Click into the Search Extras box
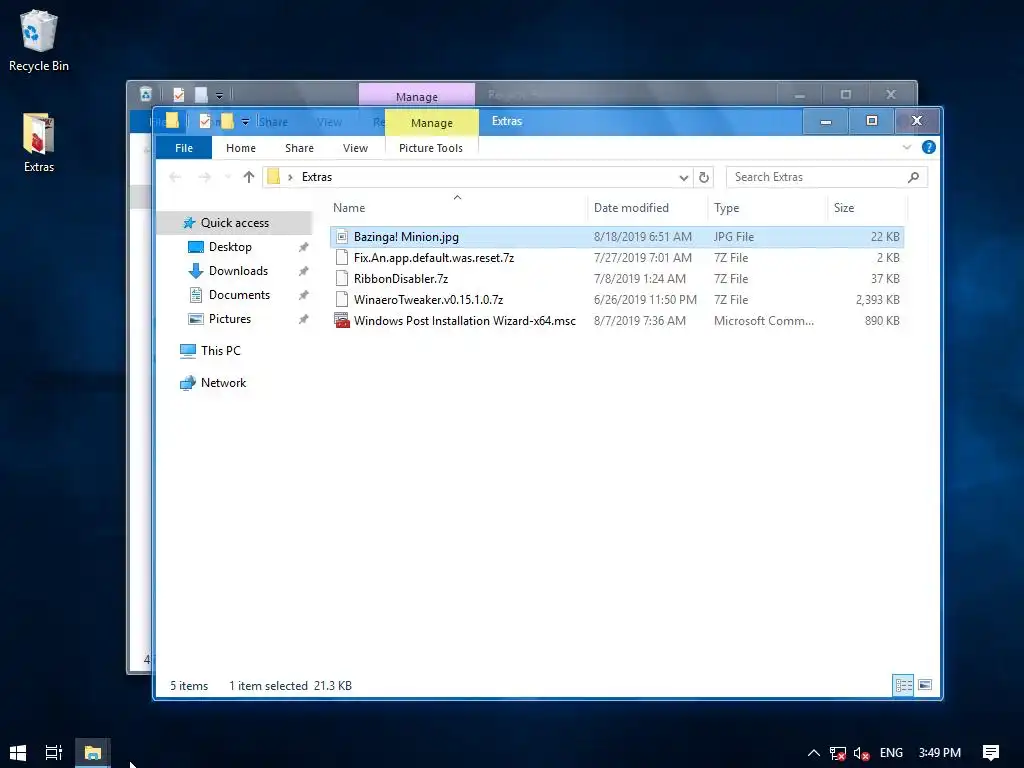 tap(818, 177)
